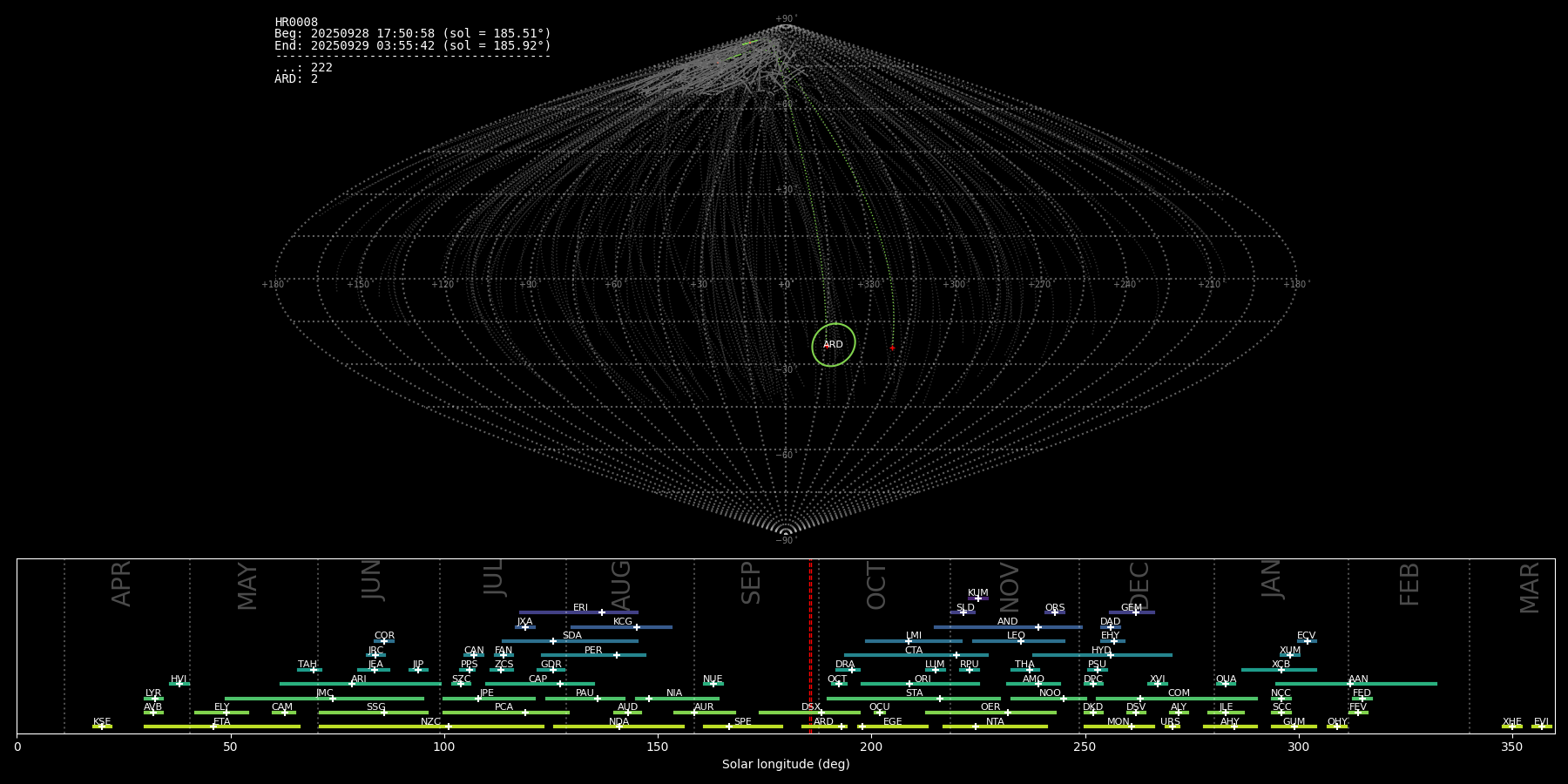Screen dimensions: 1568x784
Task: Click the red cross marker on sky map
Action: pyautogui.click(x=892, y=348)
